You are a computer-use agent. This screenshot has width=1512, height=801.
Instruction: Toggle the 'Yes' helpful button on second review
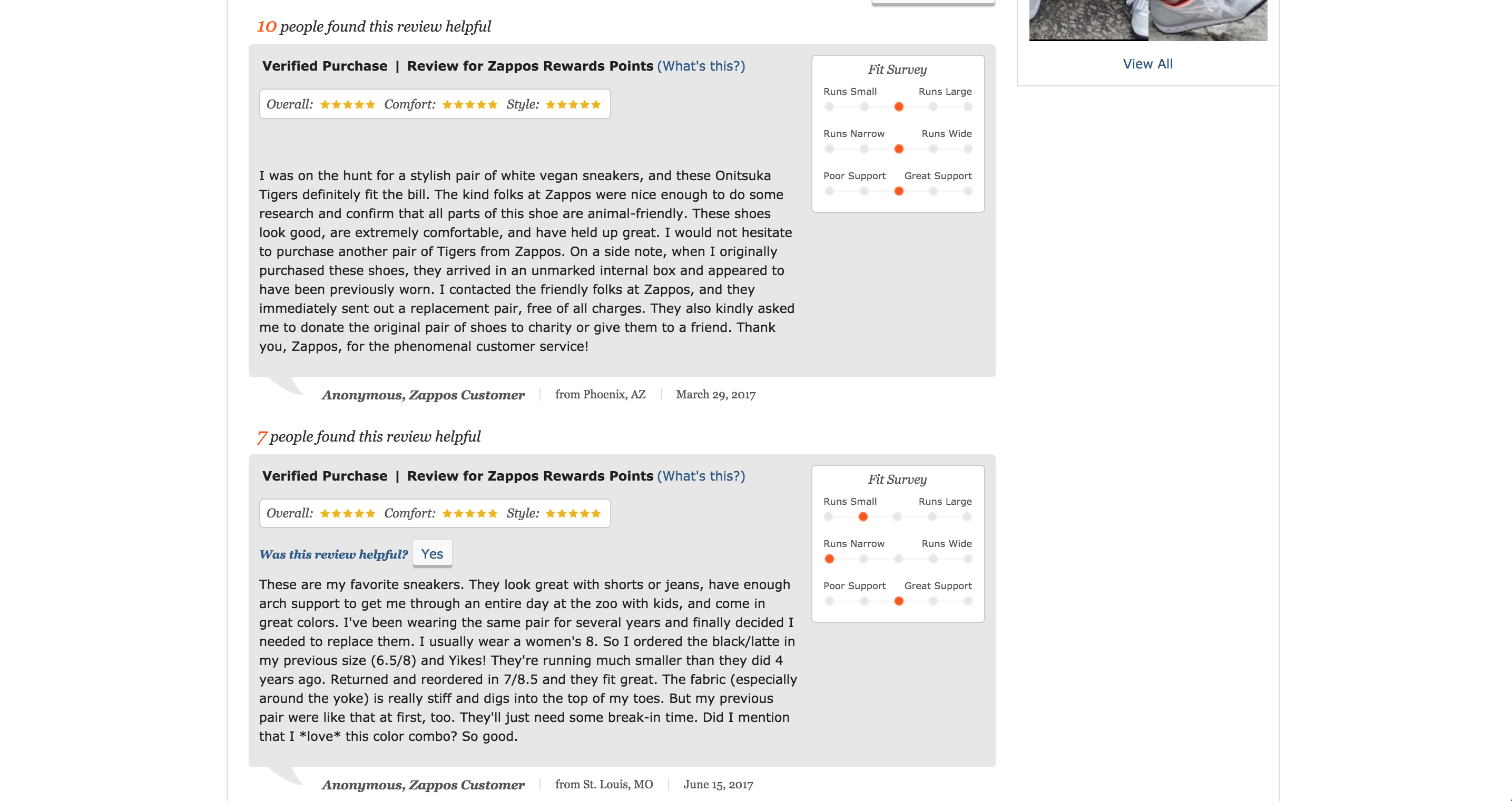pyautogui.click(x=431, y=554)
